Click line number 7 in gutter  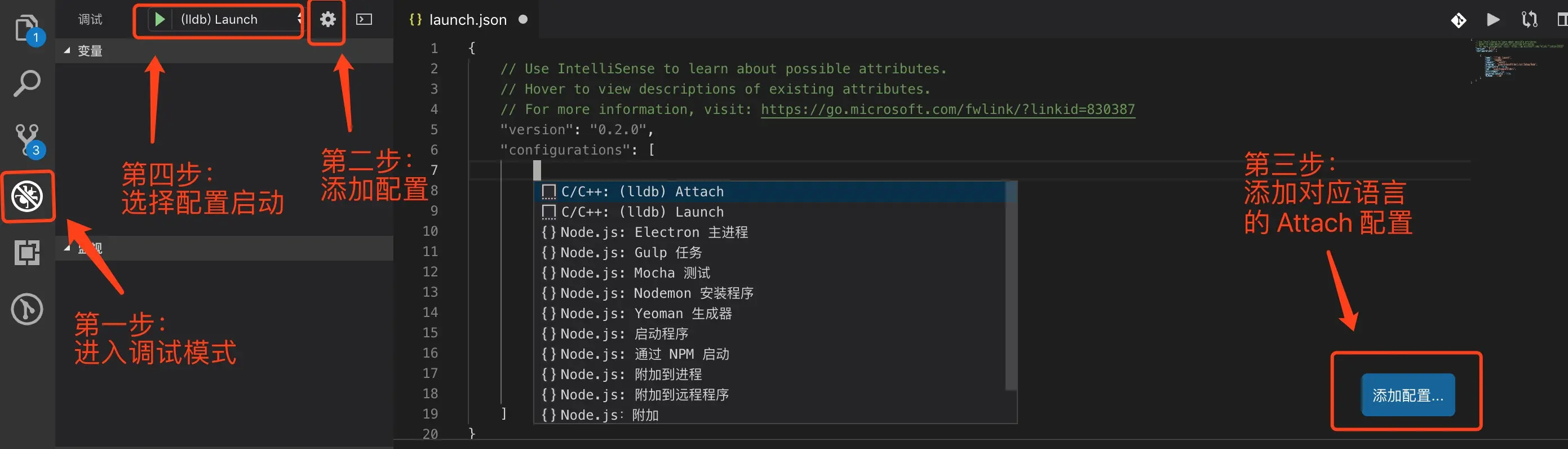434,170
